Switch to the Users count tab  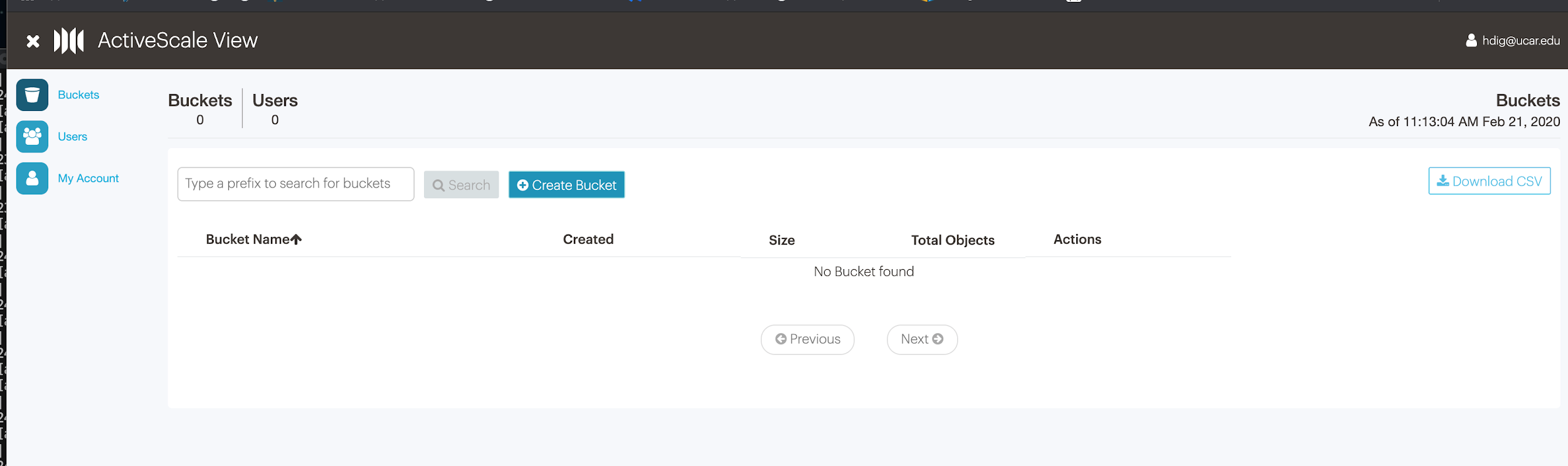[275, 109]
